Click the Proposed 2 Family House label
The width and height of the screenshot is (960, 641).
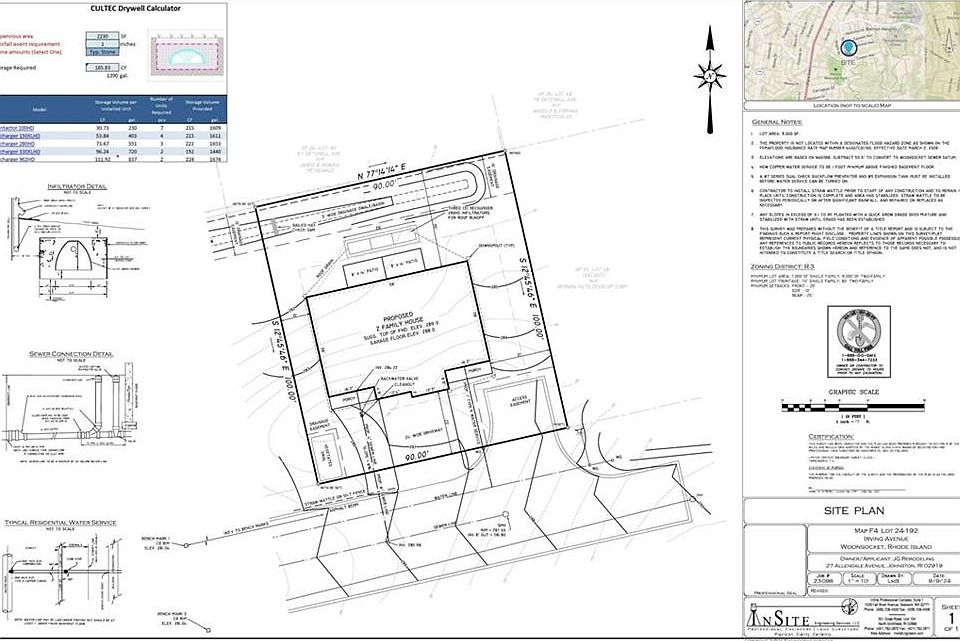[398, 321]
